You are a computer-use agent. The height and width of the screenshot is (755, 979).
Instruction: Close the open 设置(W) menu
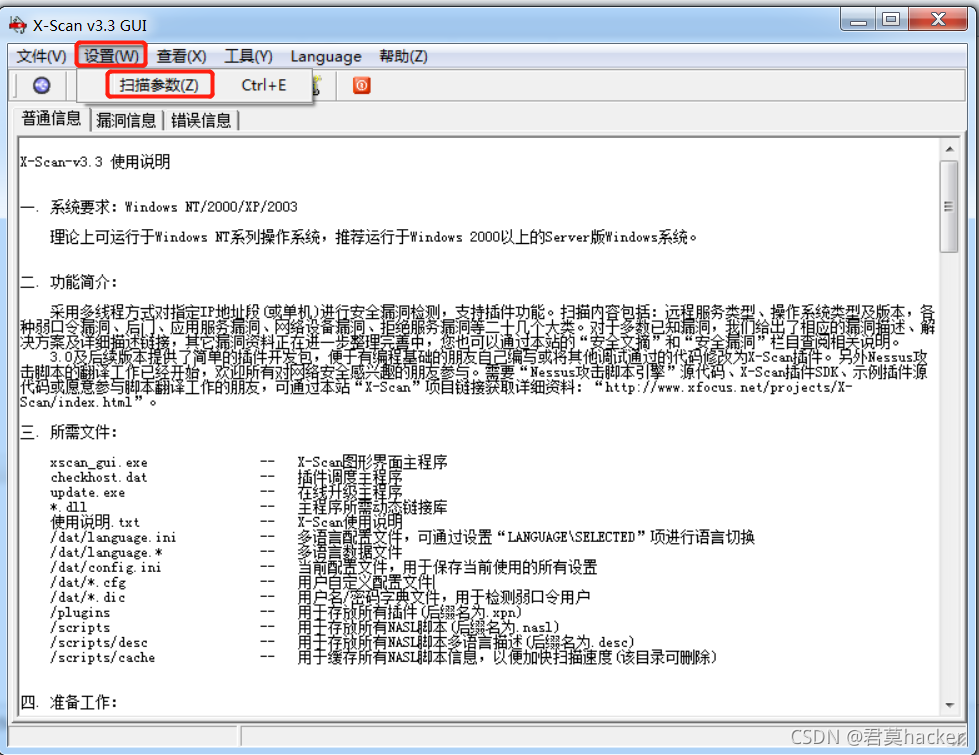point(111,56)
